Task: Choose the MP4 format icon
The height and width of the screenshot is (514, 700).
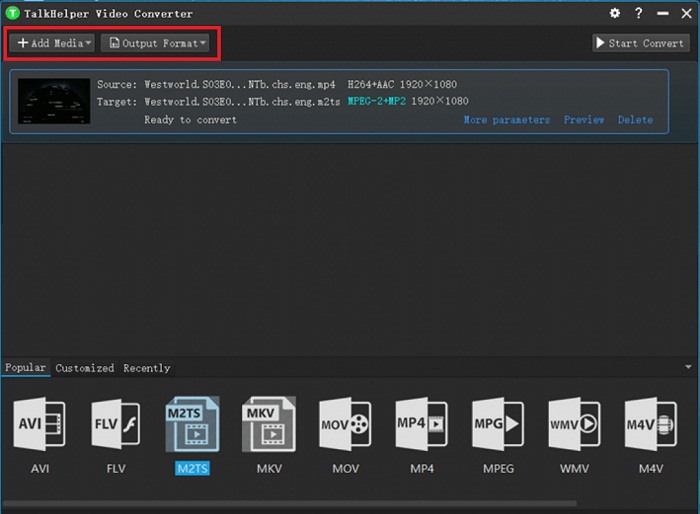Action: [x=421, y=424]
